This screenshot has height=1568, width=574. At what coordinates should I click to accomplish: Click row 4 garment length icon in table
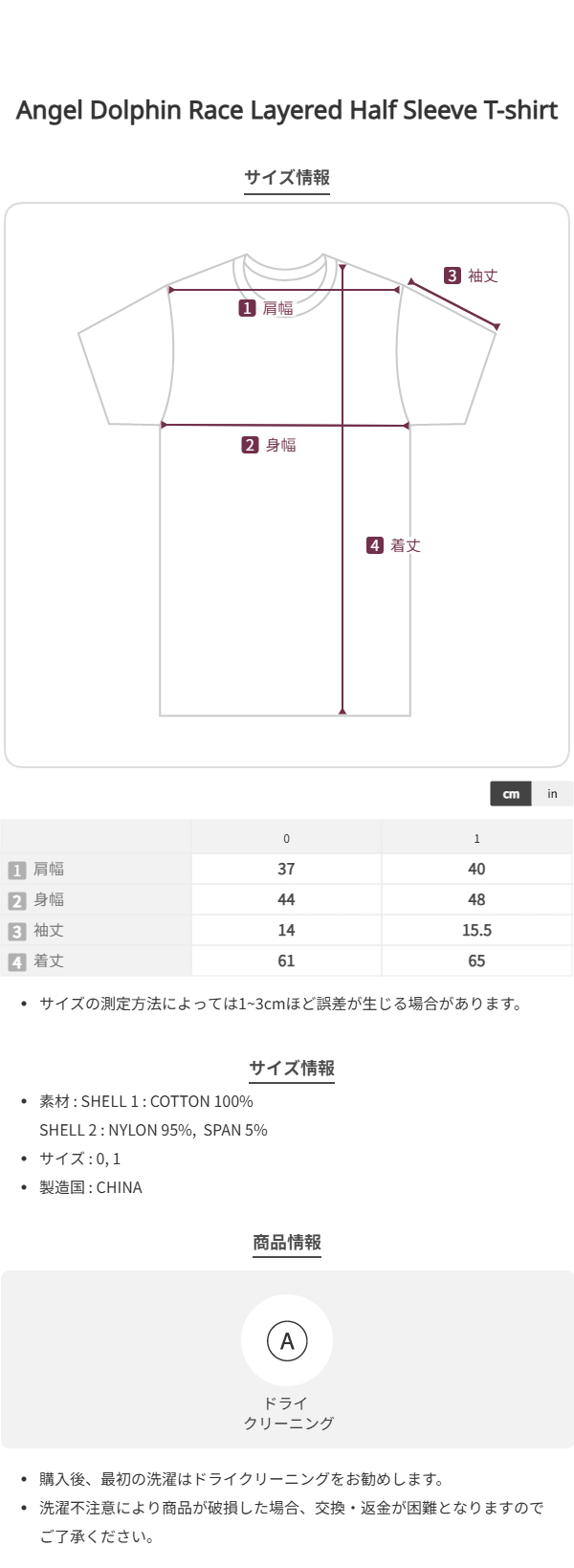click(16, 962)
